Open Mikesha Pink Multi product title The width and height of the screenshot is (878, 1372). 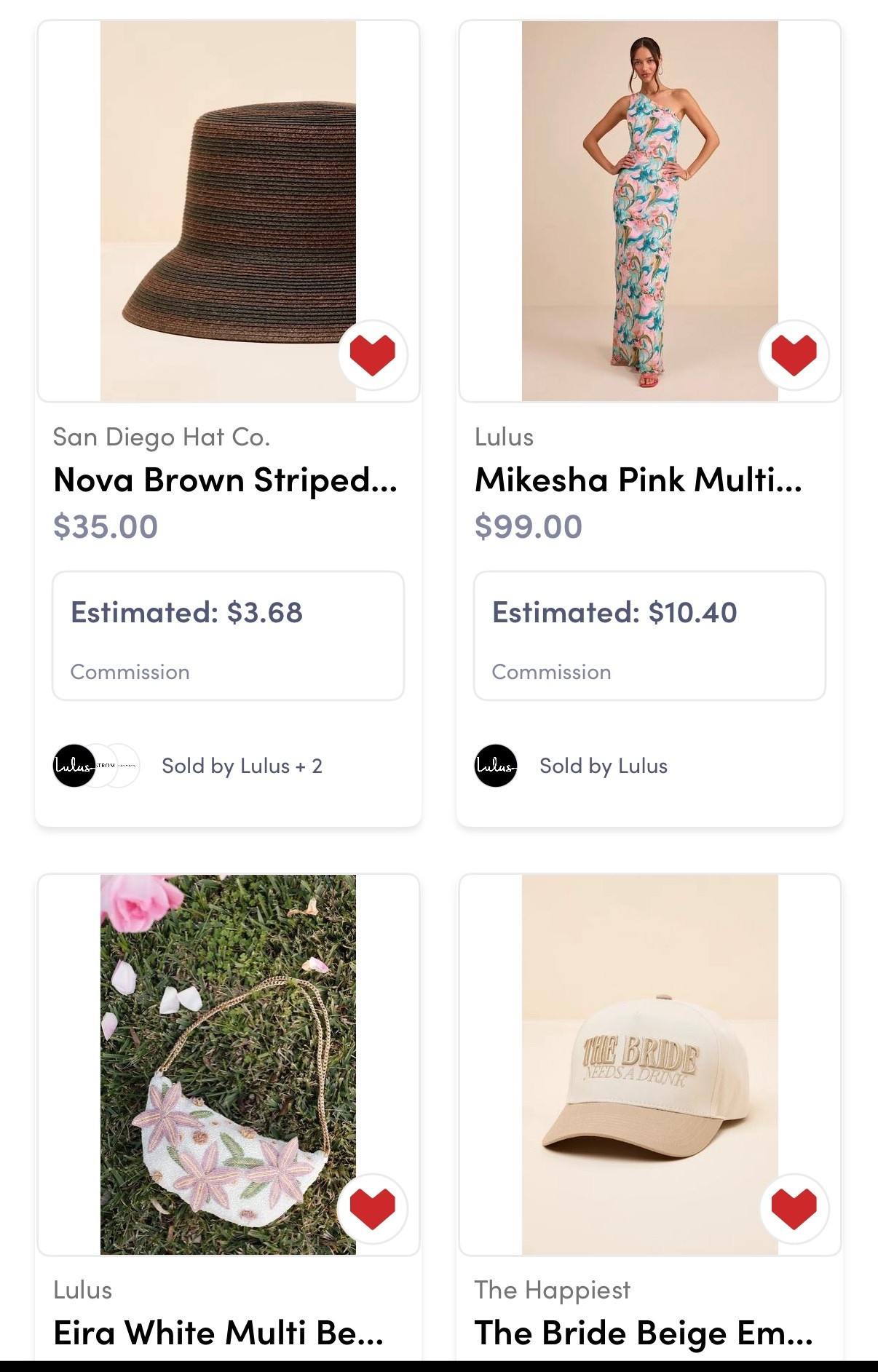pyautogui.click(x=638, y=480)
